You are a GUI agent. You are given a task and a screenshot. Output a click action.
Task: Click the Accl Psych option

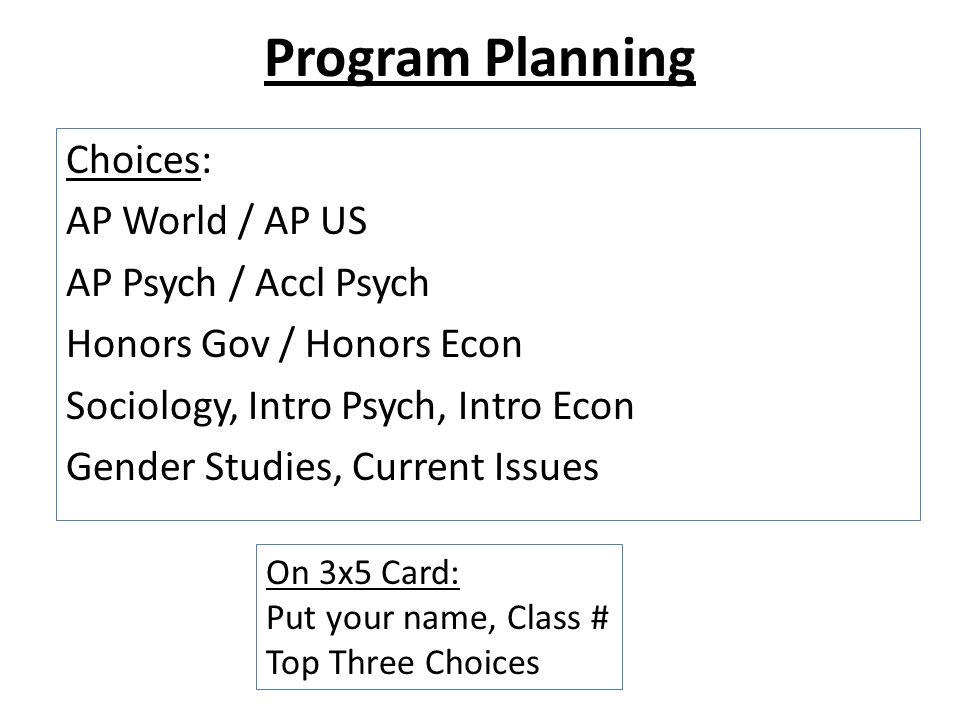click(x=342, y=283)
